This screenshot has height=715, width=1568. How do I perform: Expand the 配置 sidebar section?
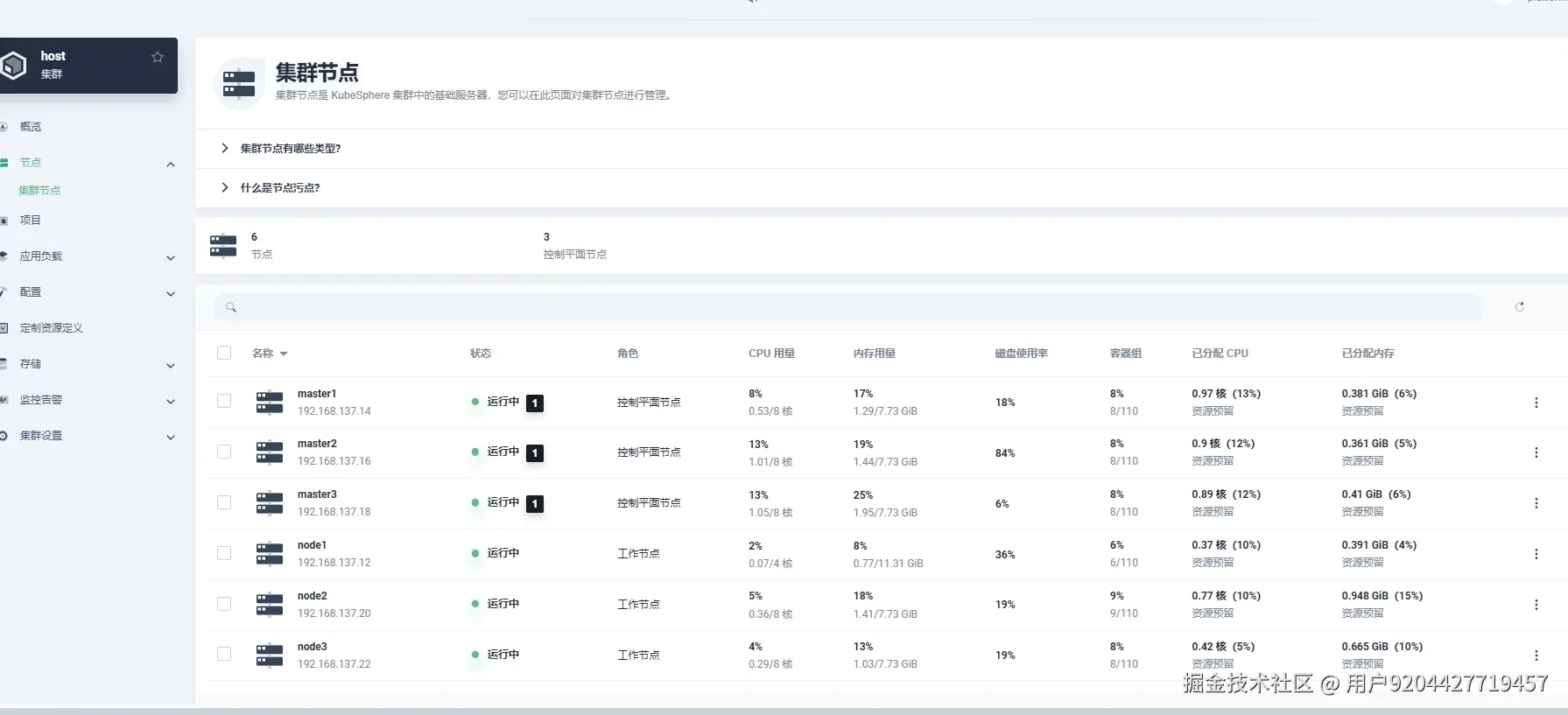tap(171, 294)
